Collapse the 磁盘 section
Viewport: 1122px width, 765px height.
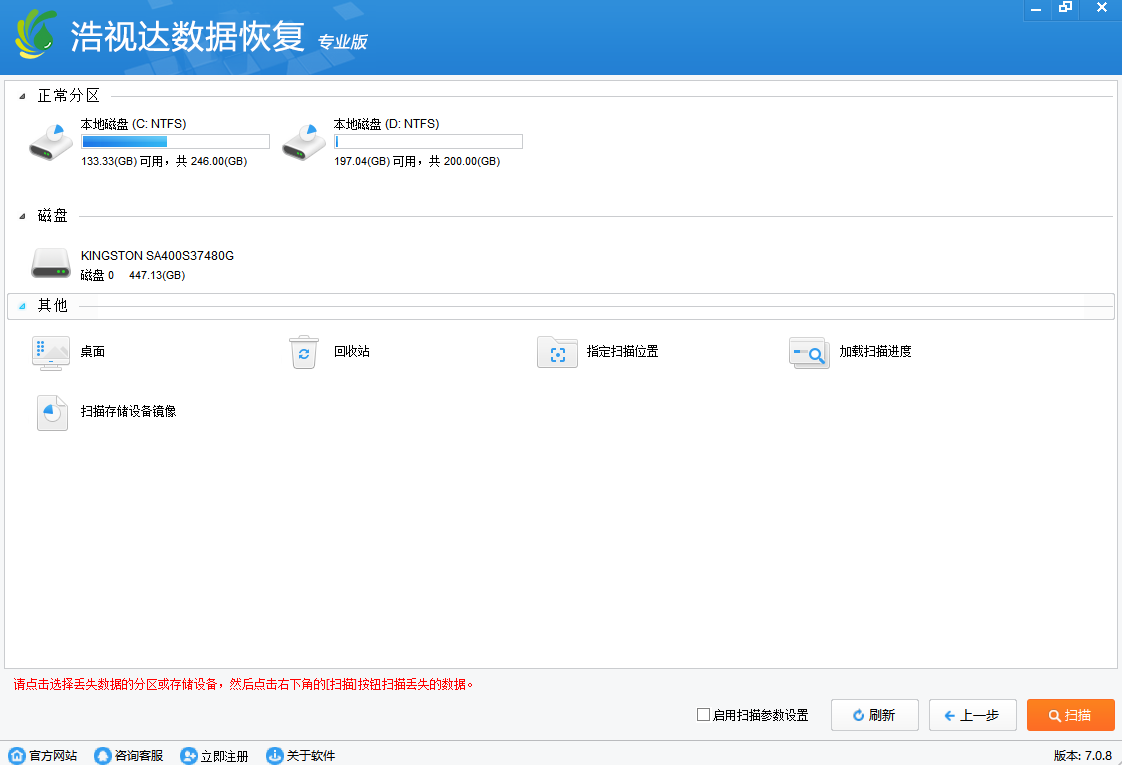pos(23,217)
